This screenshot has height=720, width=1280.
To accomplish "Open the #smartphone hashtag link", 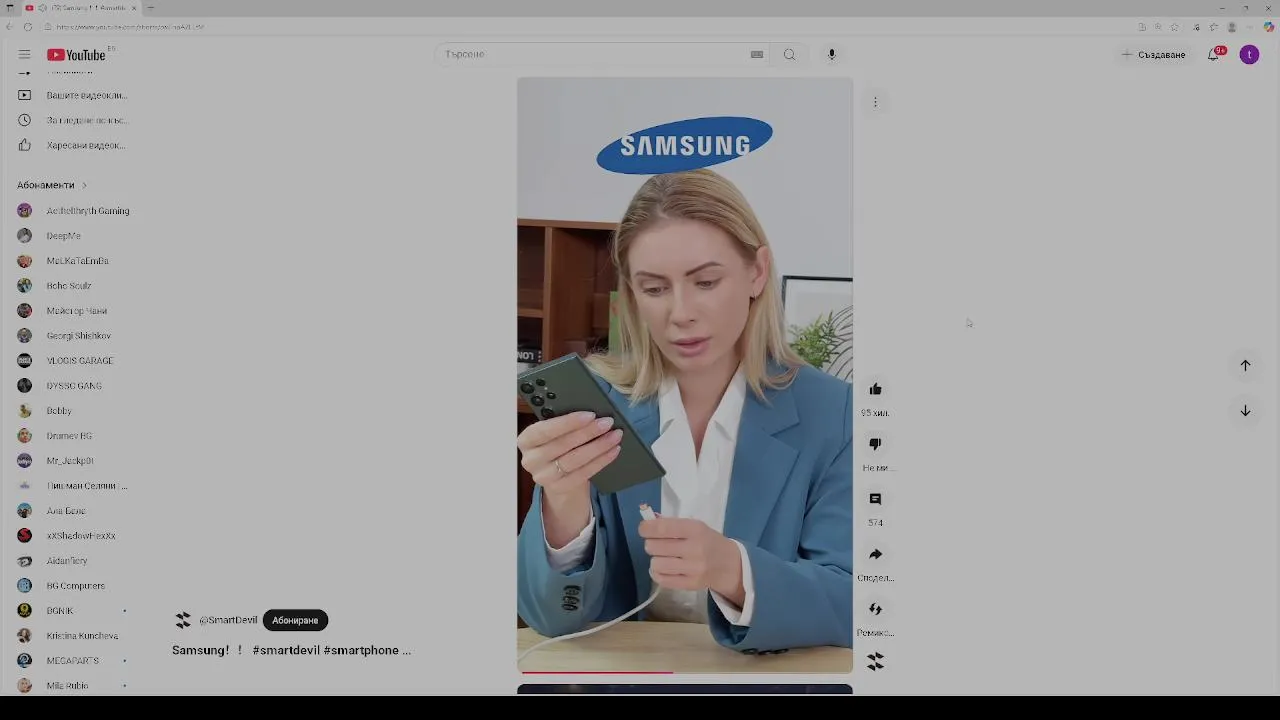I will pos(361,650).
